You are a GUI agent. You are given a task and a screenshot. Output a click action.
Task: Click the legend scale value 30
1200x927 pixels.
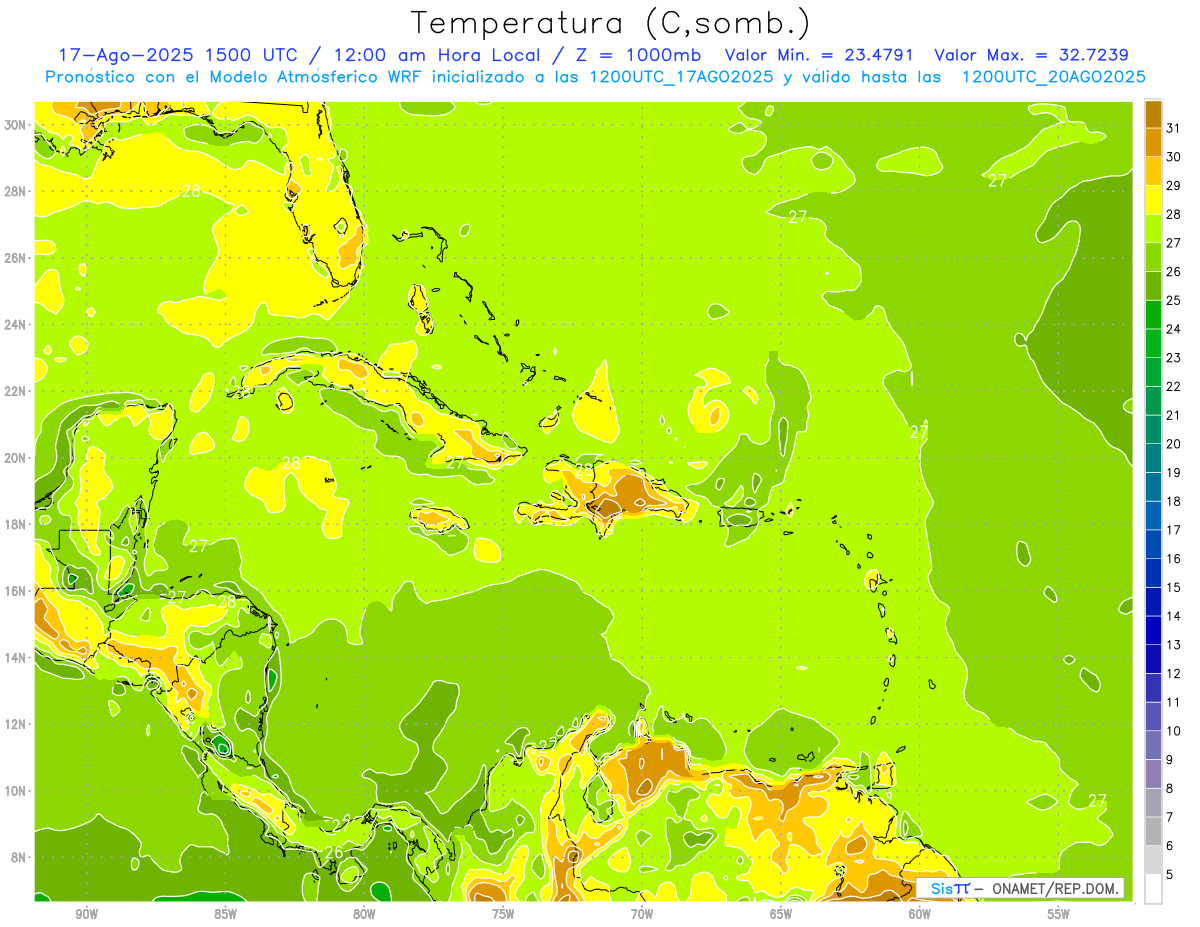(1174, 156)
